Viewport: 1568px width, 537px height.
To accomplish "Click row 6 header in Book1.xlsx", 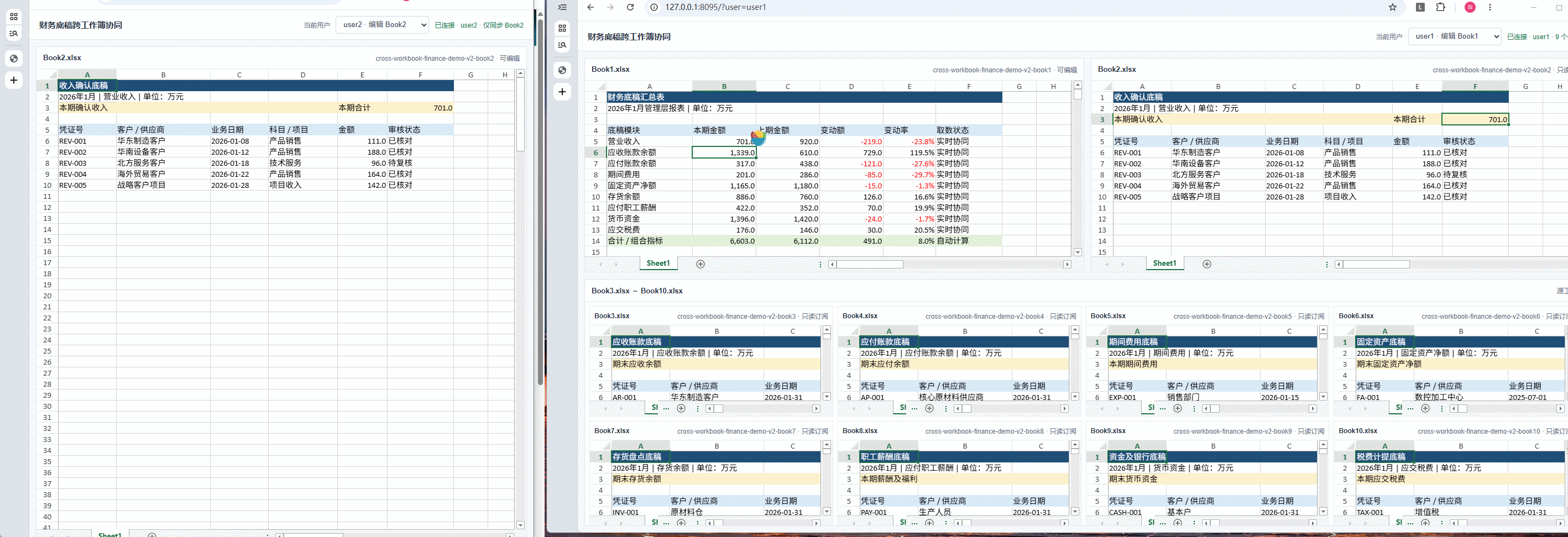I will (x=595, y=152).
